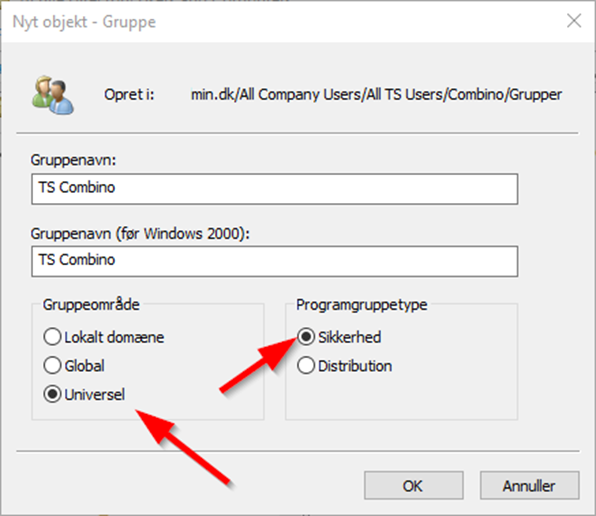Confirm the new group with OK
Image resolution: width=596 pixels, height=516 pixels.
tap(414, 486)
